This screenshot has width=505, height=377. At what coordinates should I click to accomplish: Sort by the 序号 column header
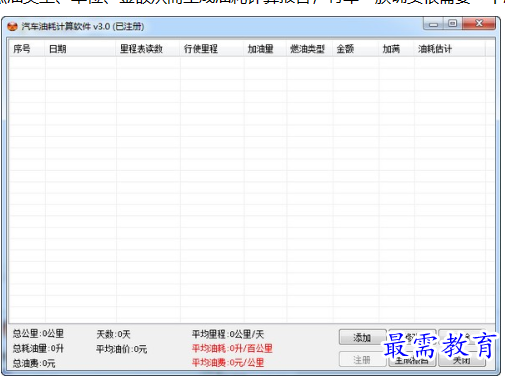click(x=27, y=49)
